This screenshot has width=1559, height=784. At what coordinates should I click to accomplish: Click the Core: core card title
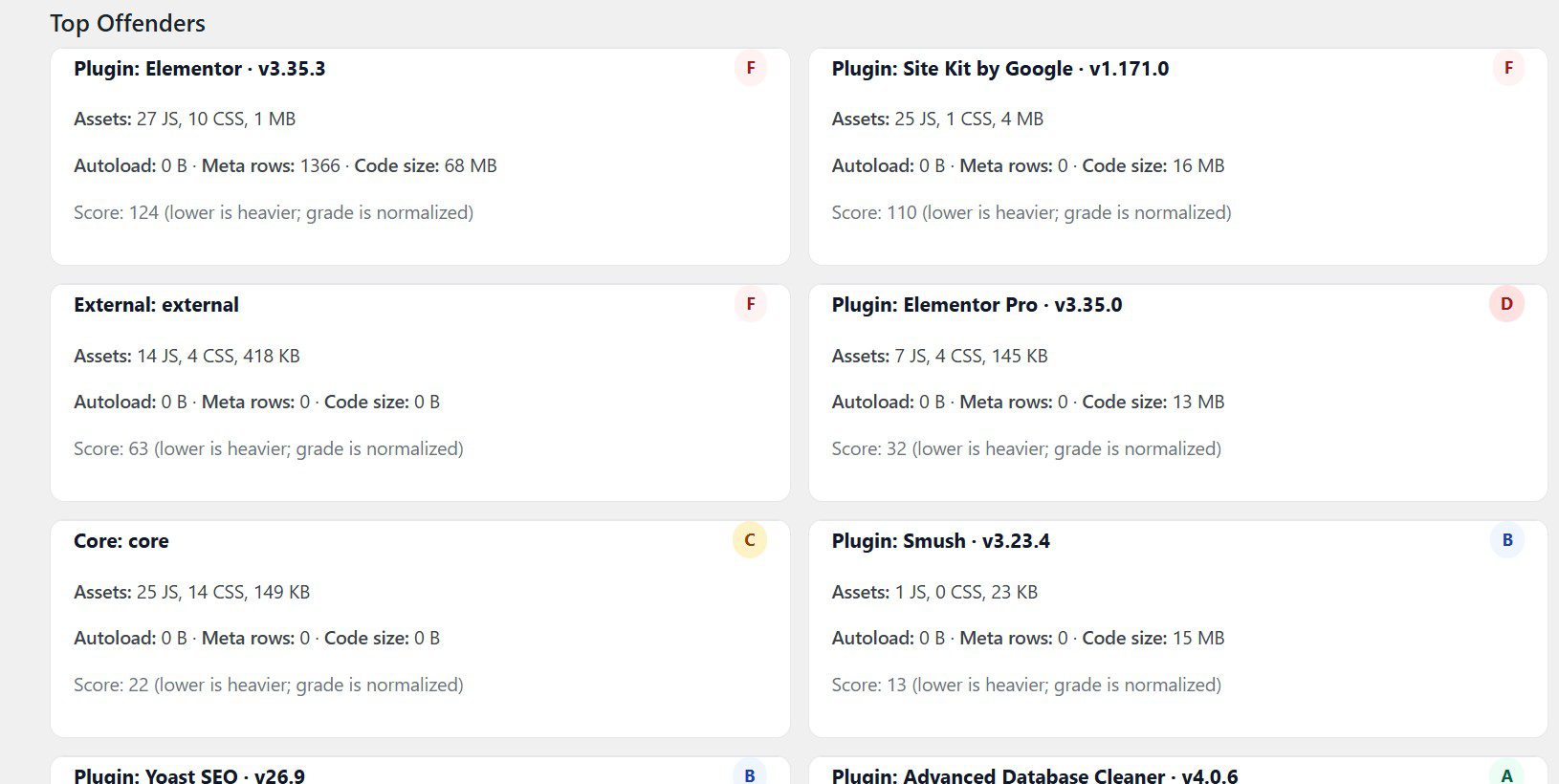click(121, 540)
